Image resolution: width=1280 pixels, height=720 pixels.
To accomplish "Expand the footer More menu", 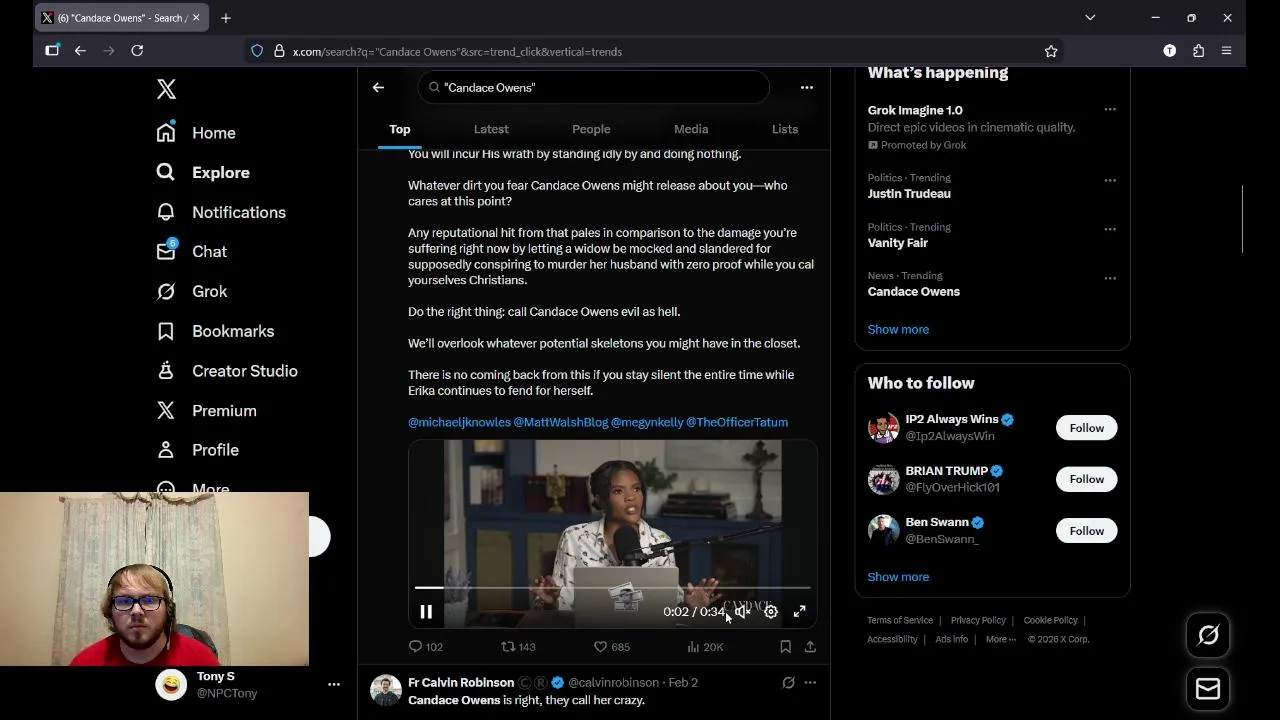I will point(1000,639).
